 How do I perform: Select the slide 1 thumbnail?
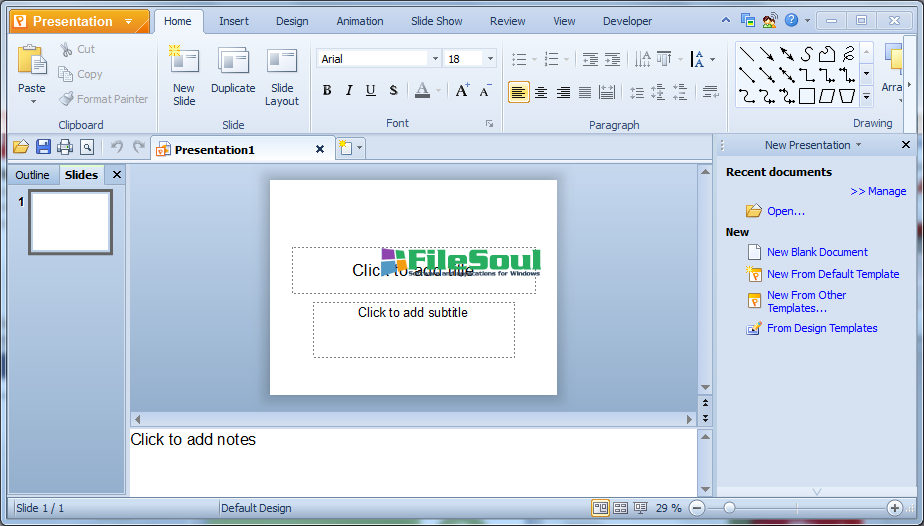click(x=70, y=222)
